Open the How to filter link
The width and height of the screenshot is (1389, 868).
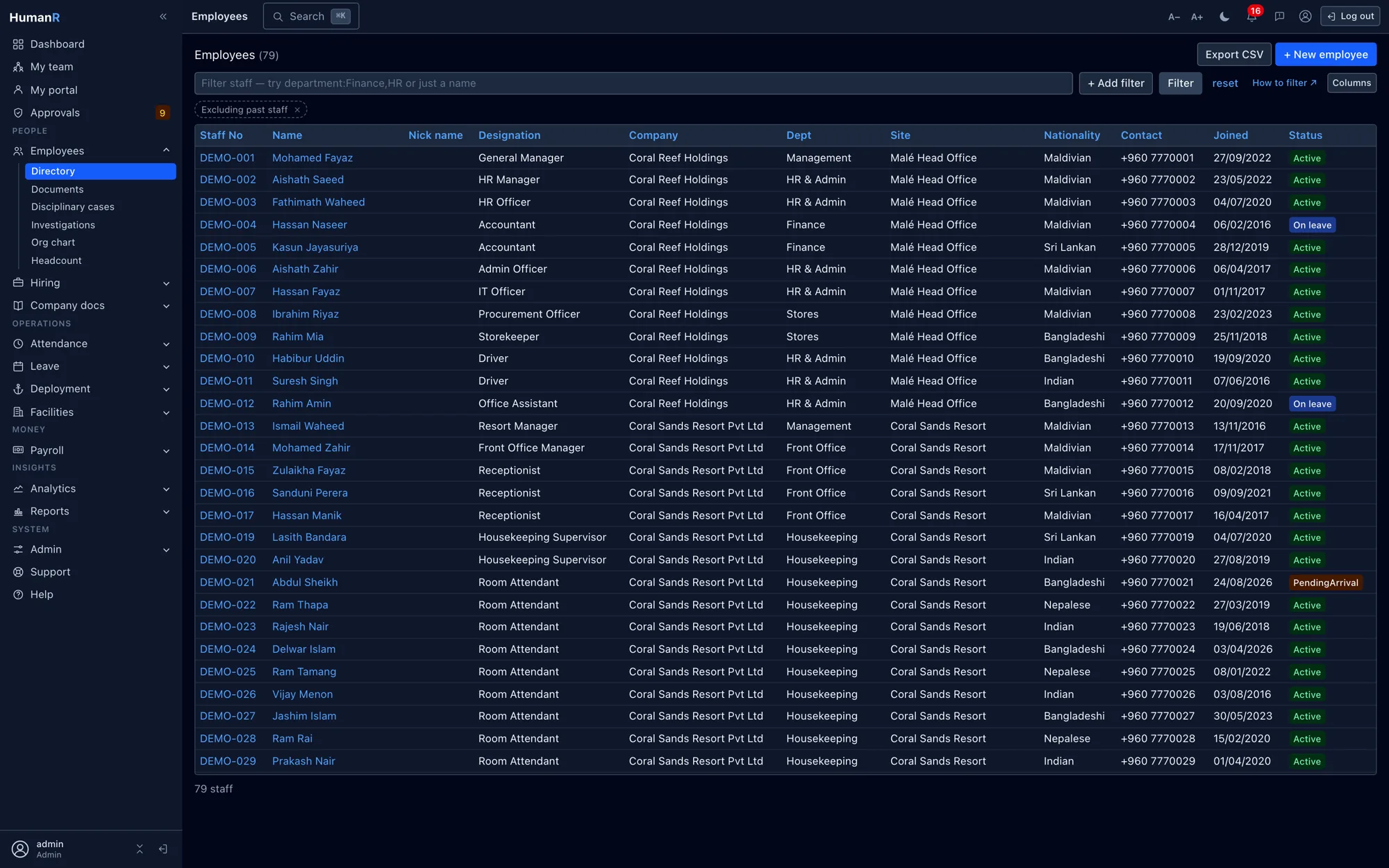click(1284, 83)
